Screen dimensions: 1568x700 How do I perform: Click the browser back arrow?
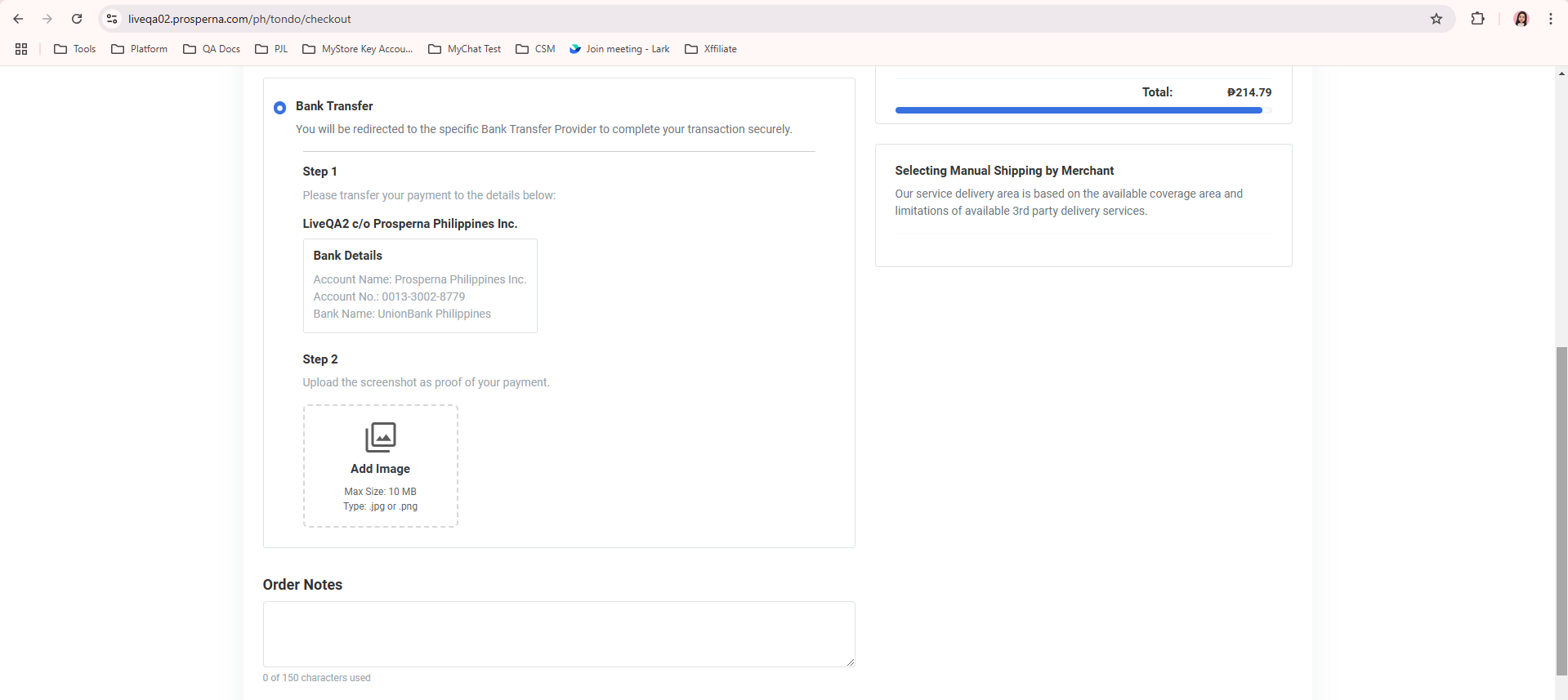pyautogui.click(x=18, y=19)
